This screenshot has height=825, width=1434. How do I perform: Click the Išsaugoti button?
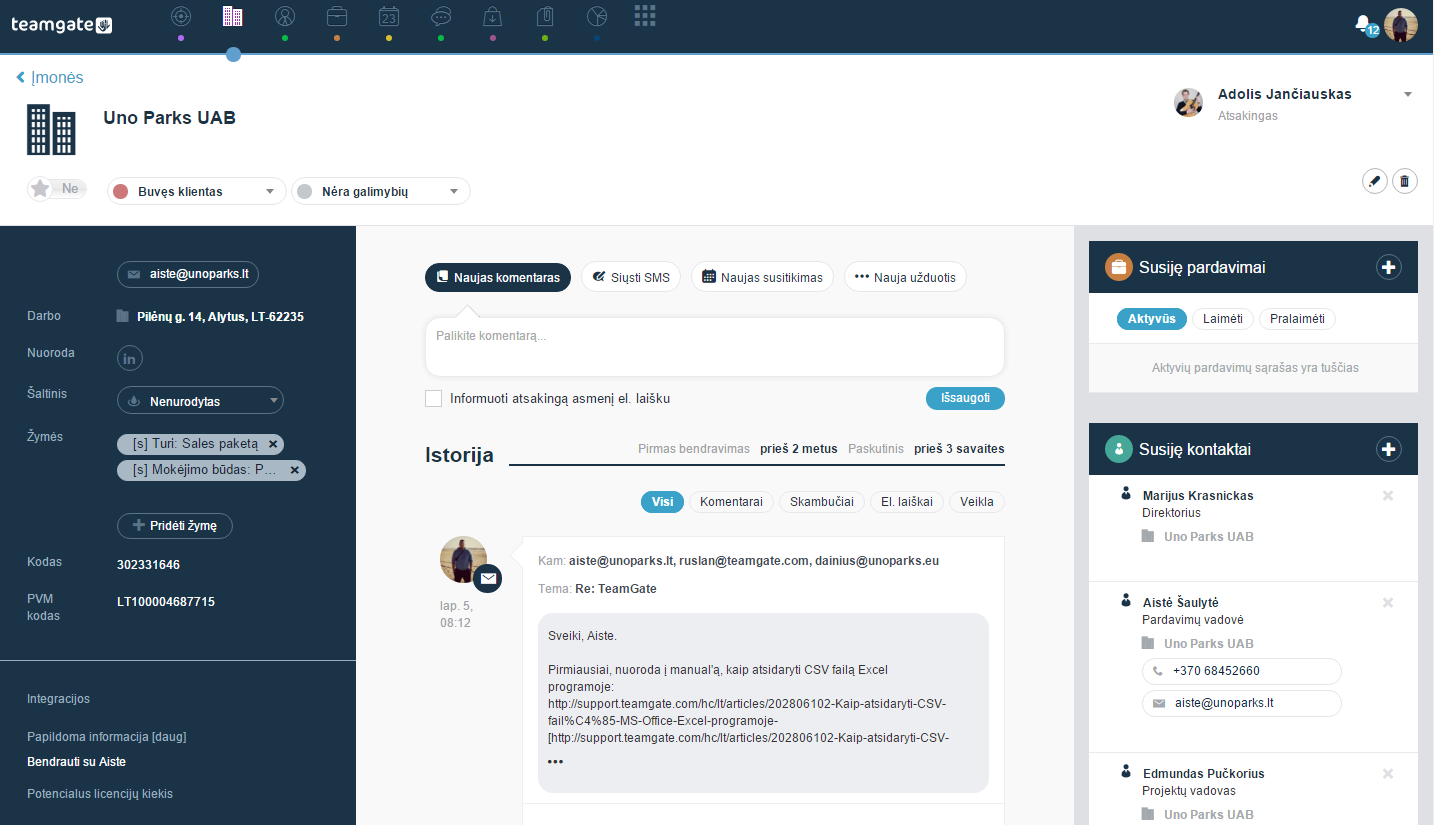click(965, 398)
